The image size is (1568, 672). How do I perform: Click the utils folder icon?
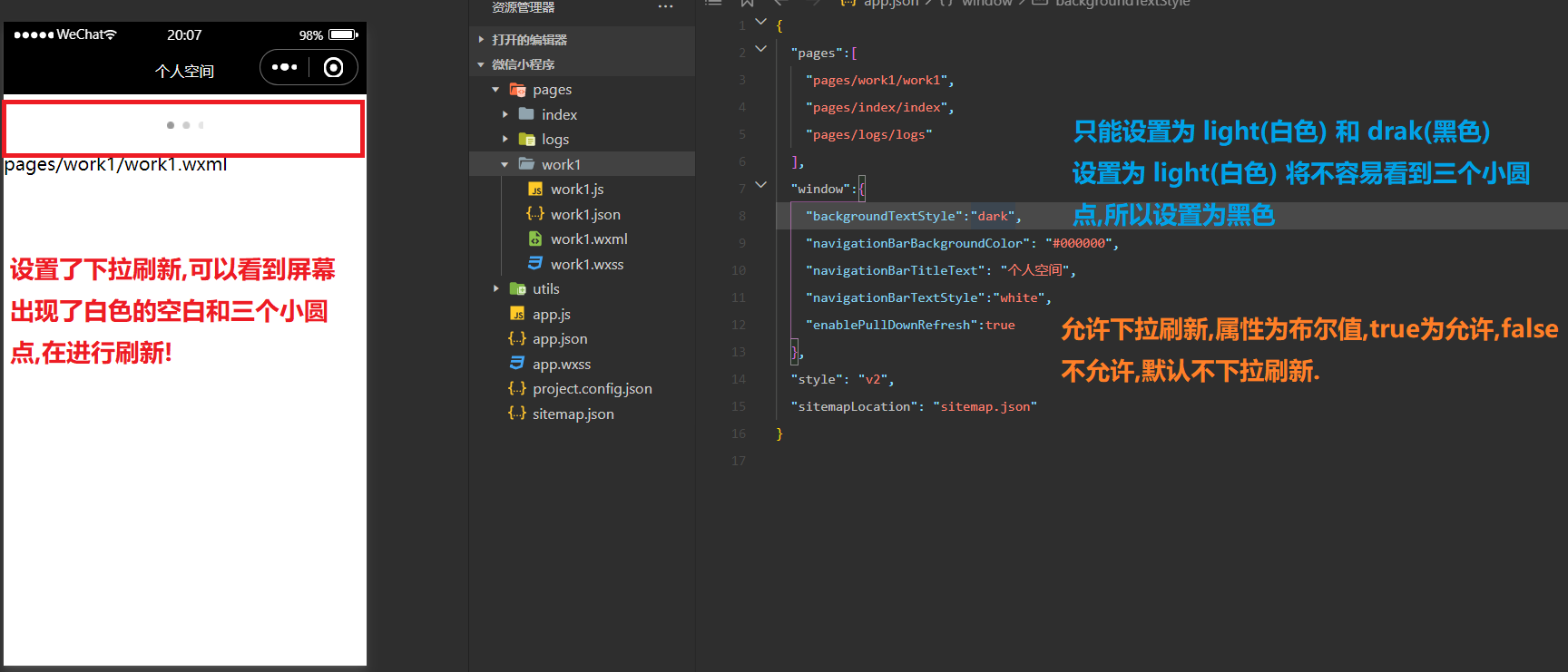point(517,288)
